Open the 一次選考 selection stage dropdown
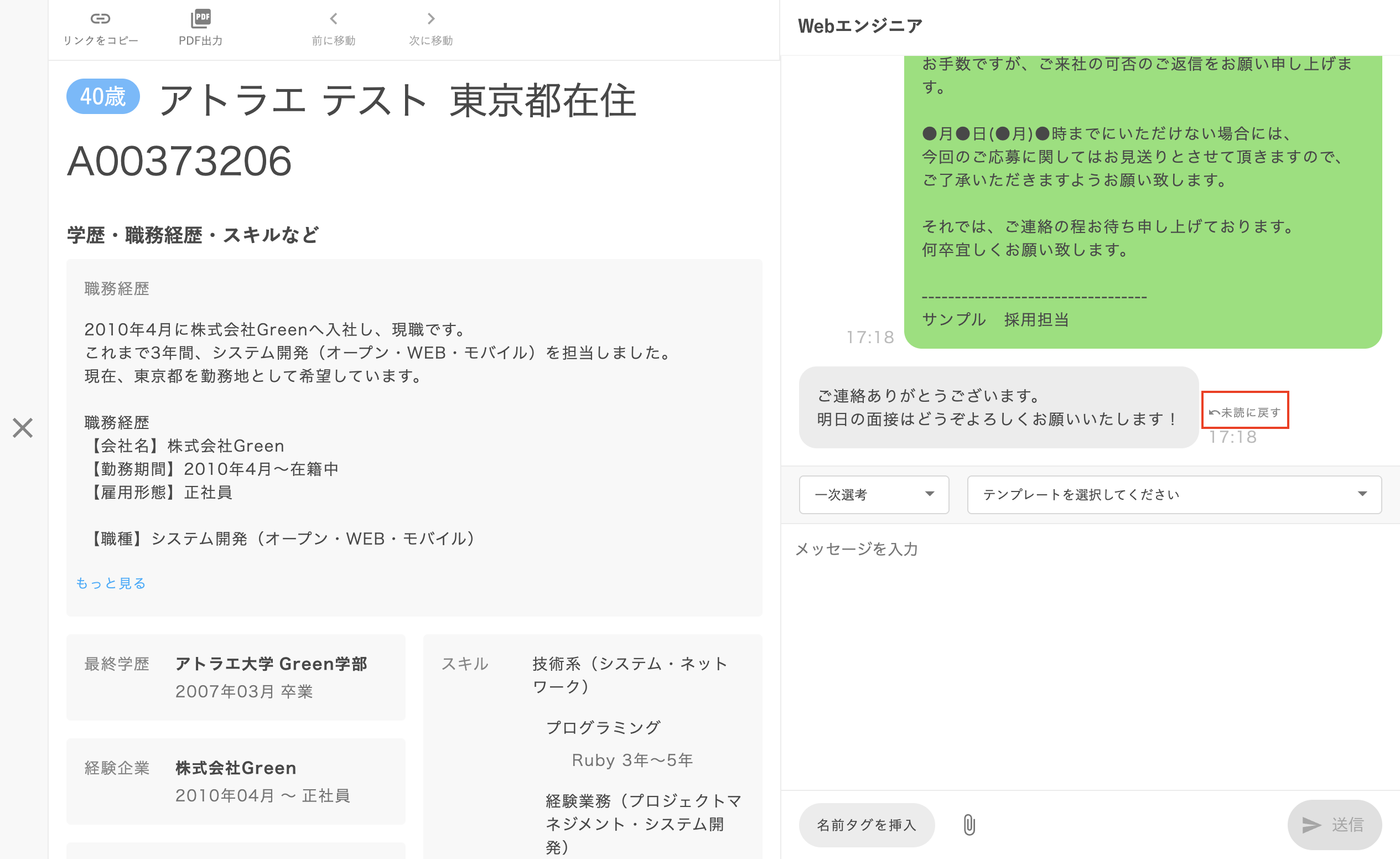Viewport: 1400px width, 859px height. [x=874, y=494]
